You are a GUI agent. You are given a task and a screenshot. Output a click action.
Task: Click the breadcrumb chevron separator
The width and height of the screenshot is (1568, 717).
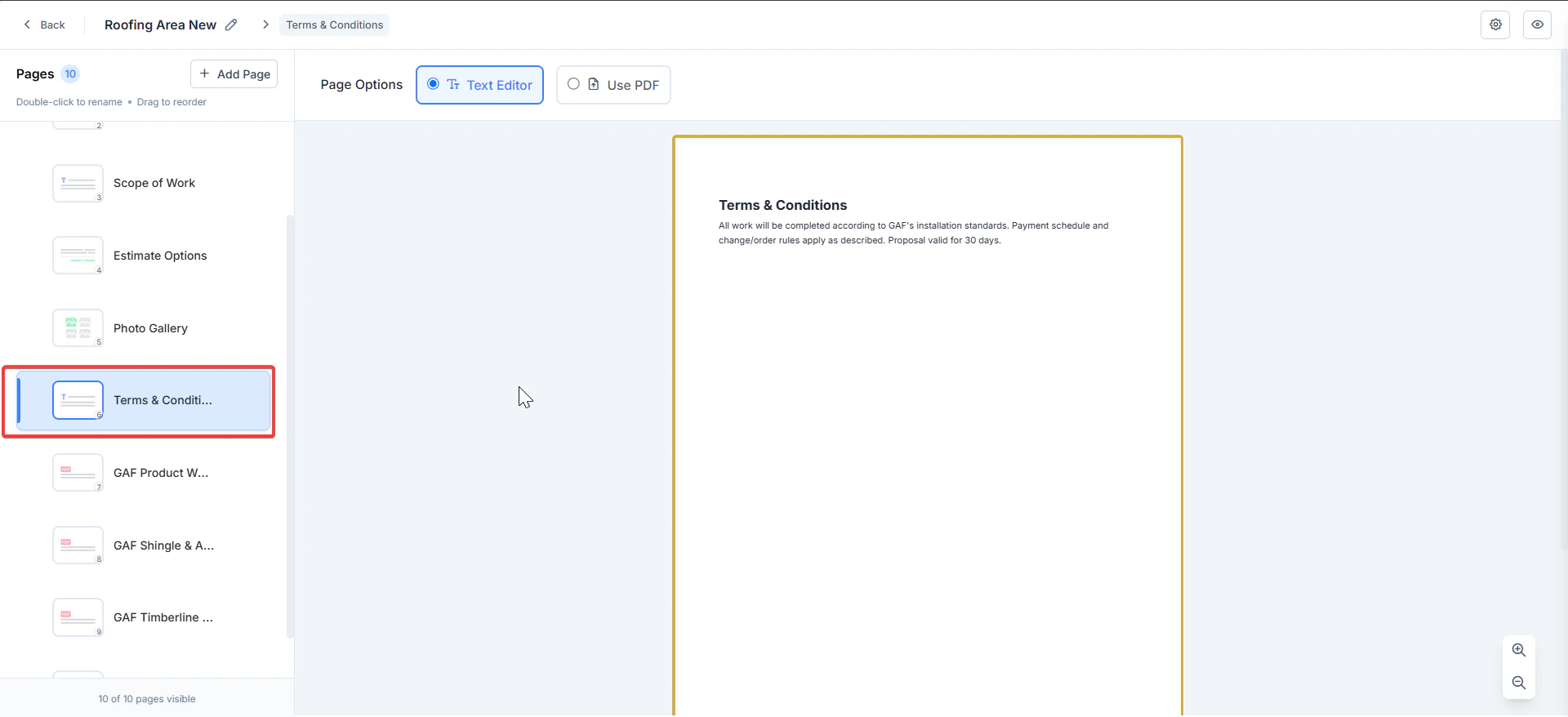tap(265, 24)
